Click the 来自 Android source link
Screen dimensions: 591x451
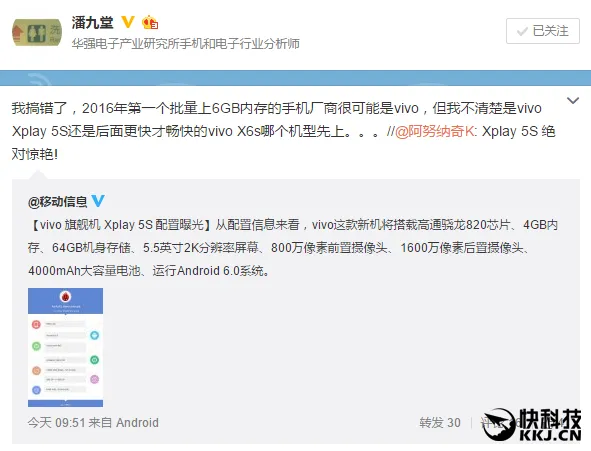pyautogui.click(x=123, y=423)
